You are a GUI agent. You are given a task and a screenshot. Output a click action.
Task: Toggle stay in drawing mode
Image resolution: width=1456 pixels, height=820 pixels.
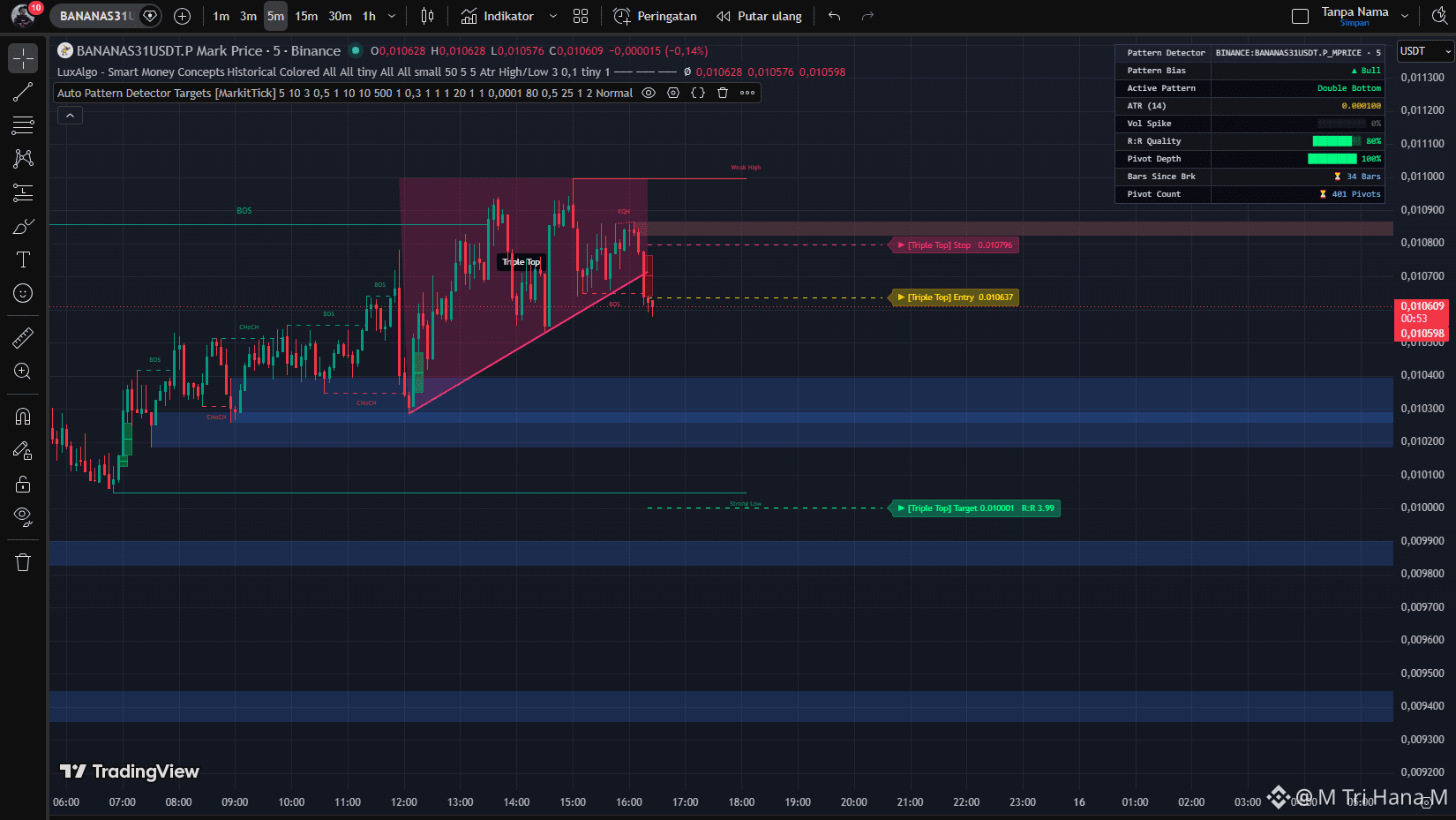[23, 450]
